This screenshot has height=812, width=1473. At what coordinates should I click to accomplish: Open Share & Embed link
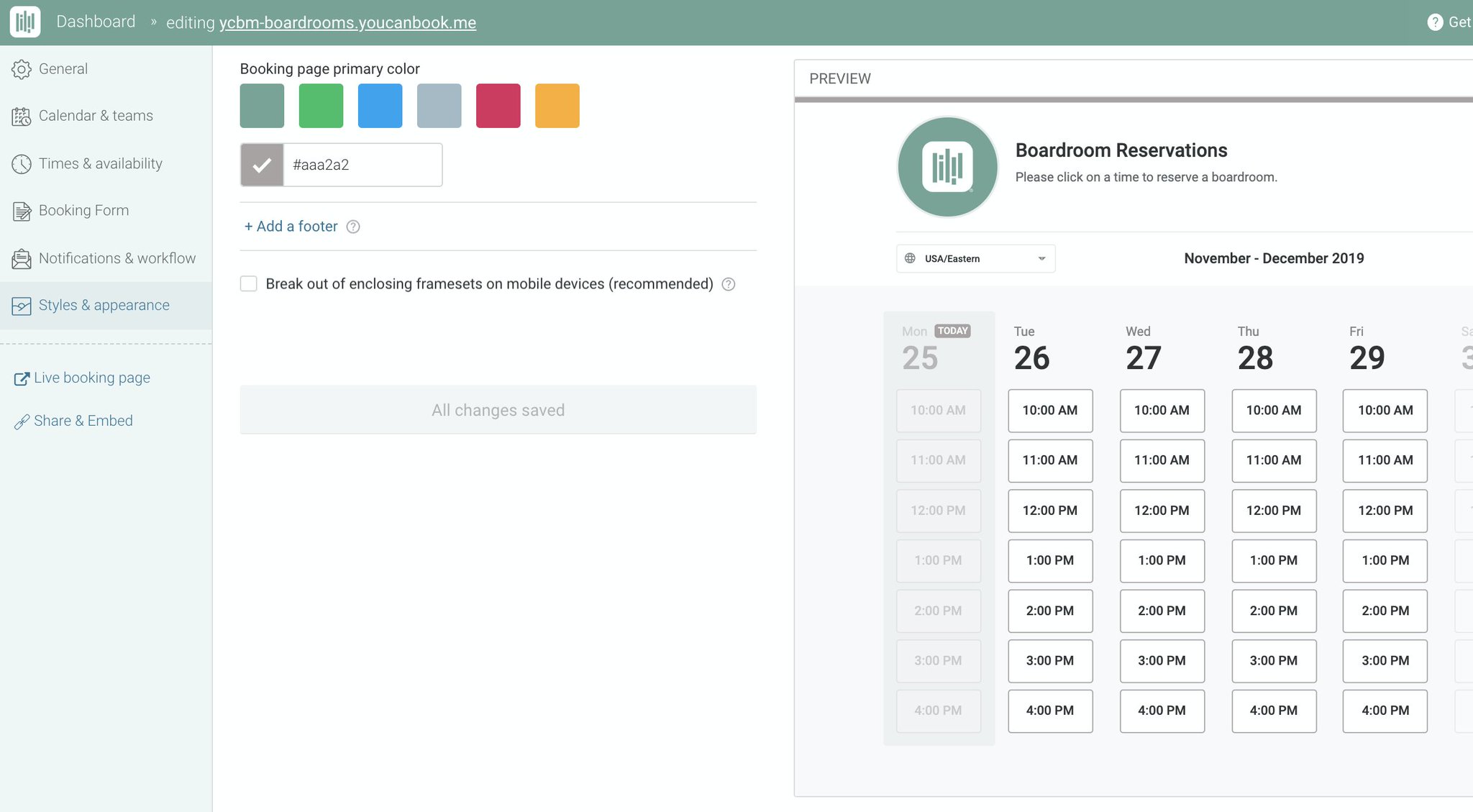[x=83, y=421]
